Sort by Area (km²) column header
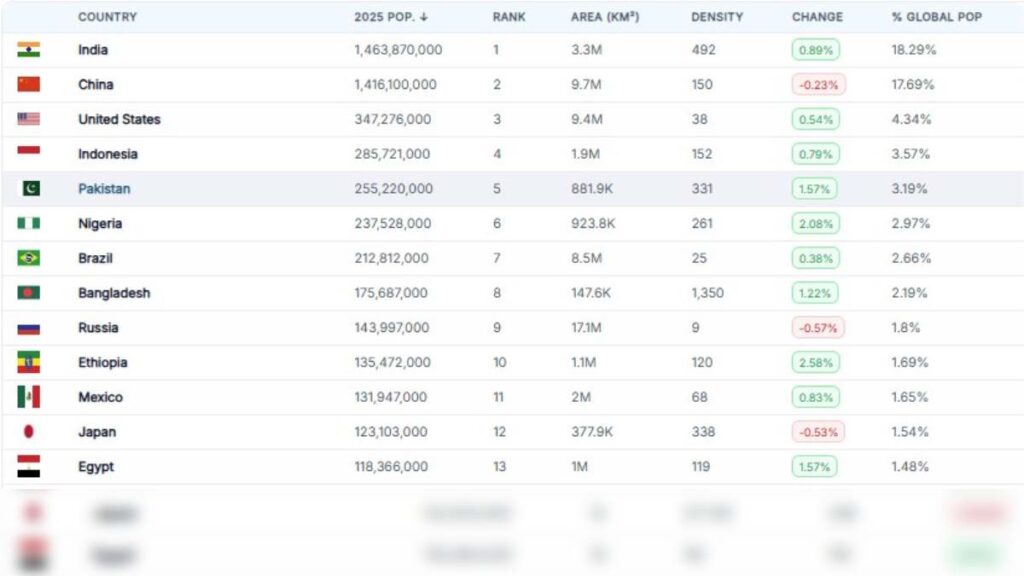 click(605, 17)
